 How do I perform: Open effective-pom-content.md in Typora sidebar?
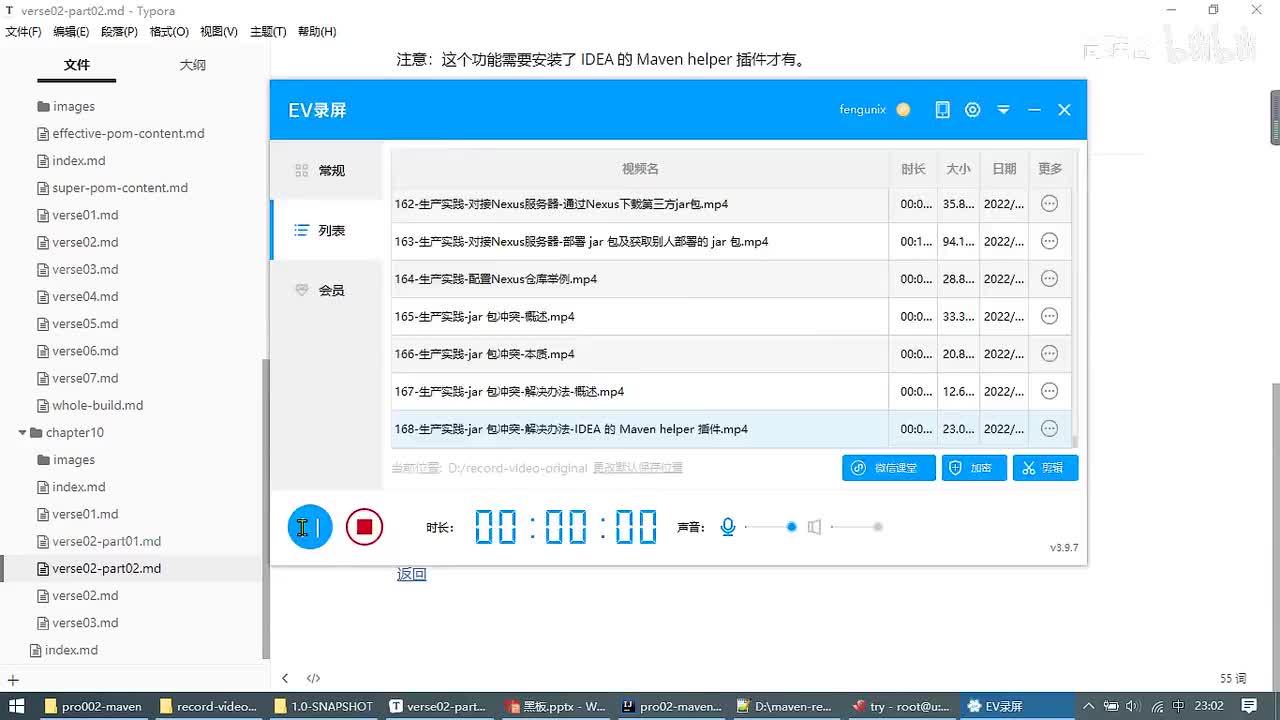[x=128, y=134]
